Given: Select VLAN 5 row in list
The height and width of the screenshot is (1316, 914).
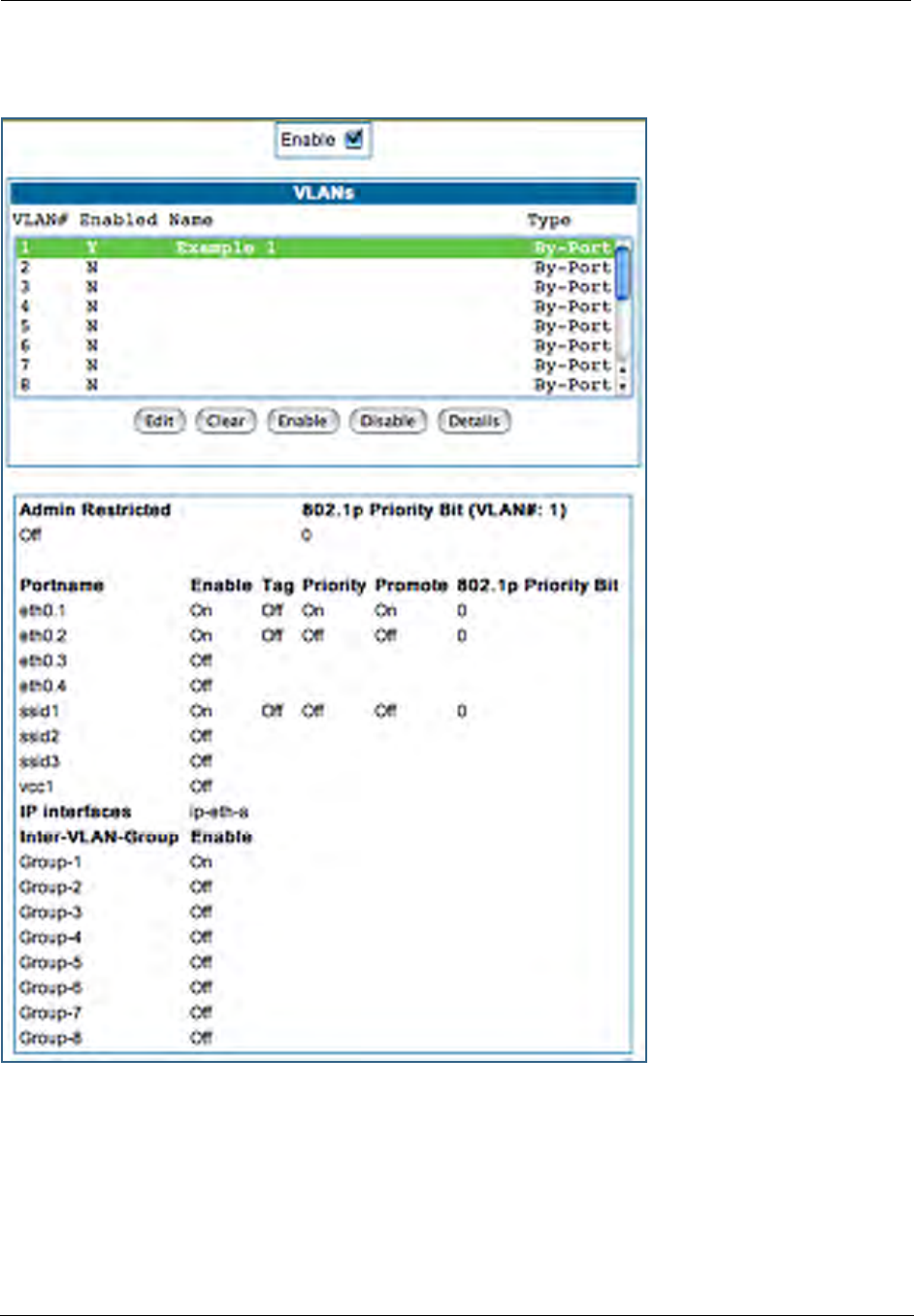Looking at the screenshot, I should (x=315, y=325).
